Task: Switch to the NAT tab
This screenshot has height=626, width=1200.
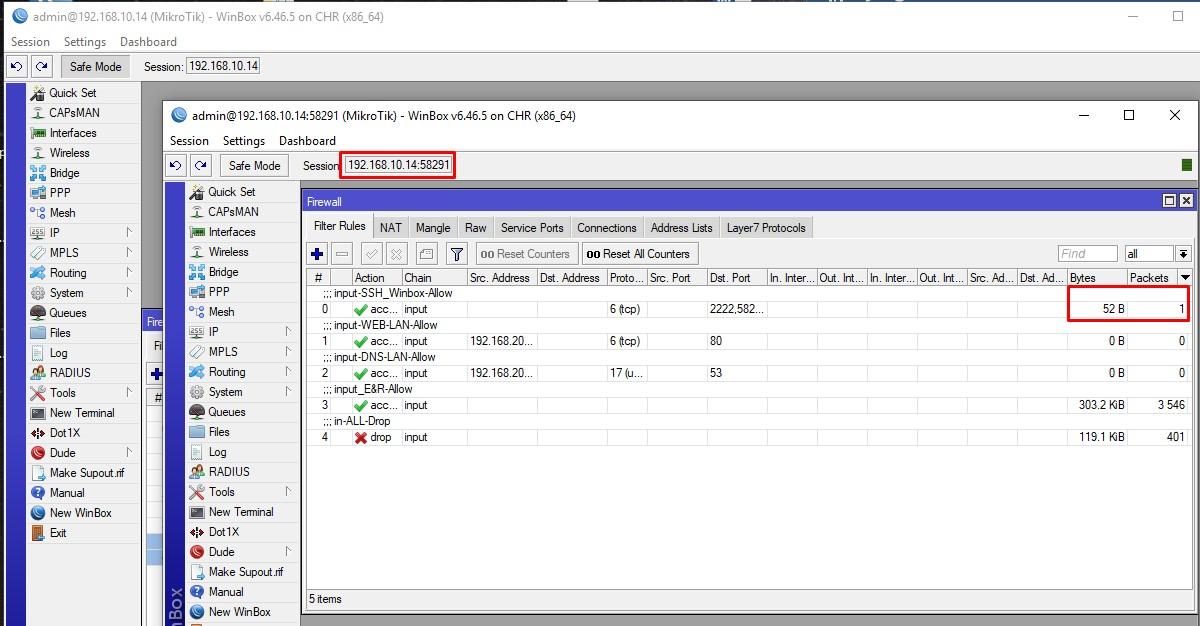Action: click(x=391, y=228)
